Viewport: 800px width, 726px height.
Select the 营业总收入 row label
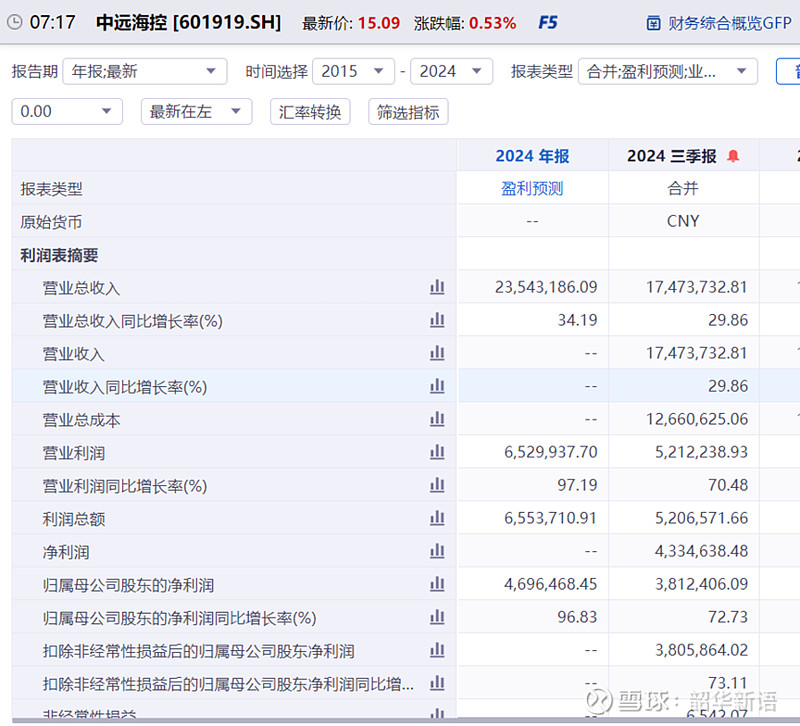[82, 288]
